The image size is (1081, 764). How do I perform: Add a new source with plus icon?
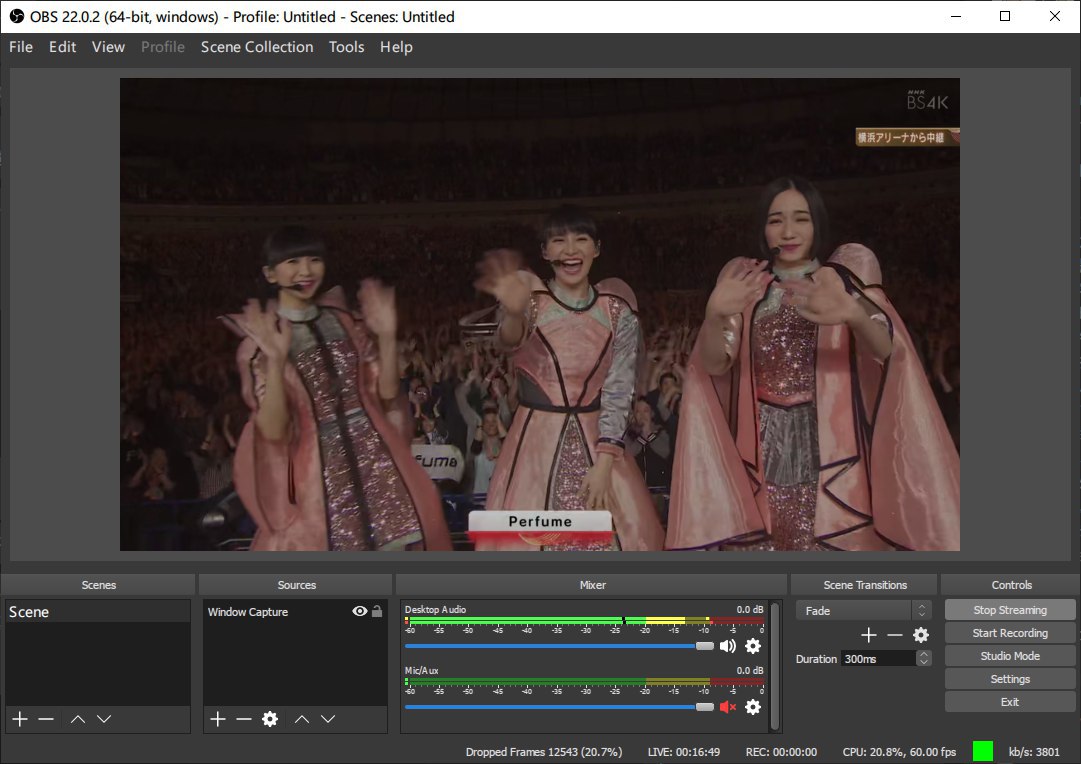pyautogui.click(x=218, y=719)
